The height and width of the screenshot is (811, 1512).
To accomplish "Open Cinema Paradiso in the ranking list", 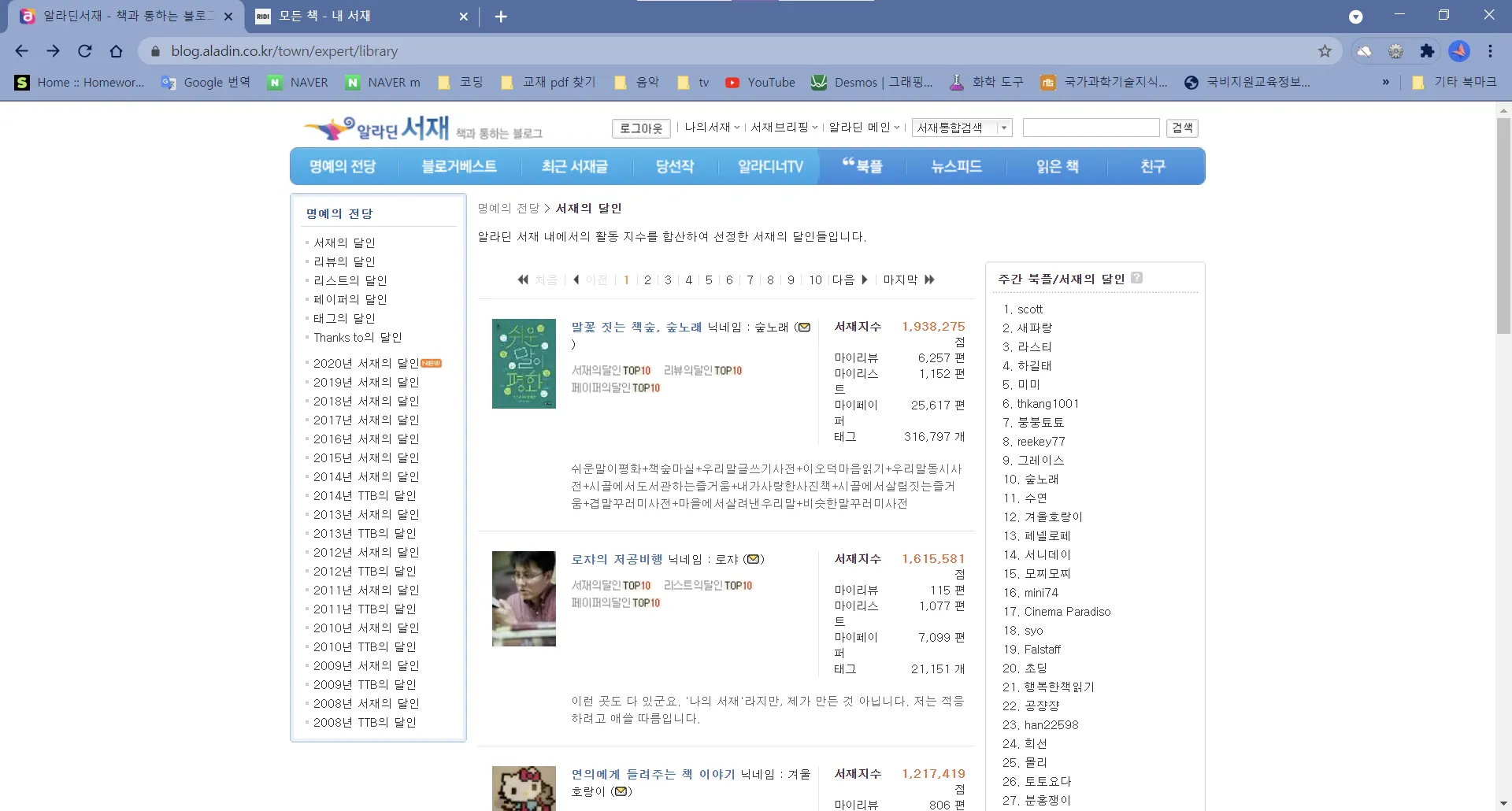I will tap(1067, 612).
